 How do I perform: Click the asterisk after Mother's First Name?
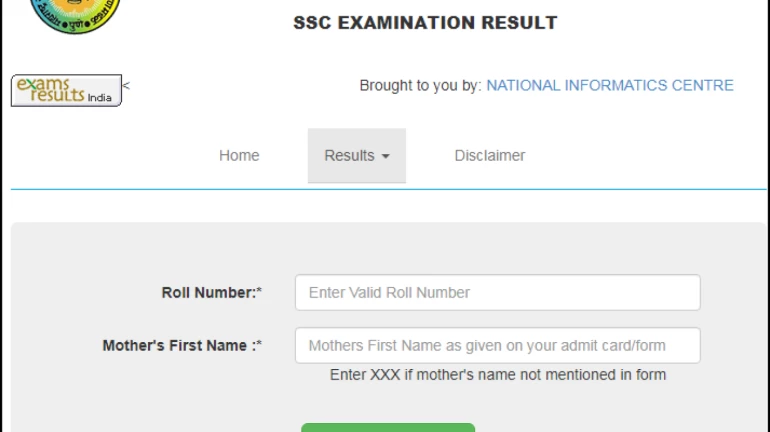point(259,345)
